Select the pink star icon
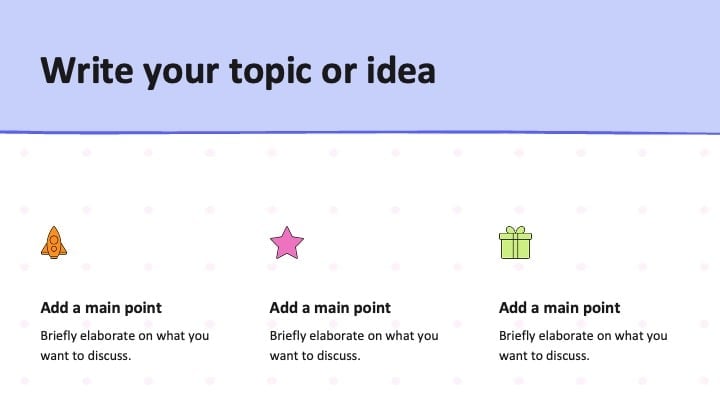This screenshot has width=720, height=405. coord(287,242)
